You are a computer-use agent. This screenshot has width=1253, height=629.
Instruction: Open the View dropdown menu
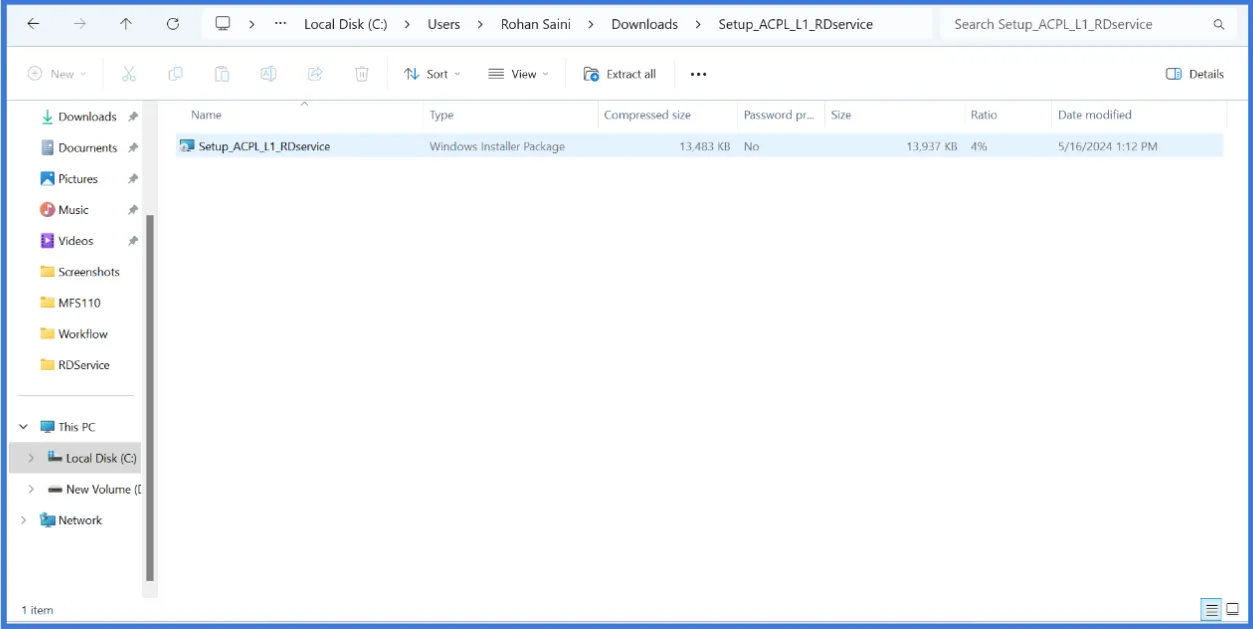point(518,74)
